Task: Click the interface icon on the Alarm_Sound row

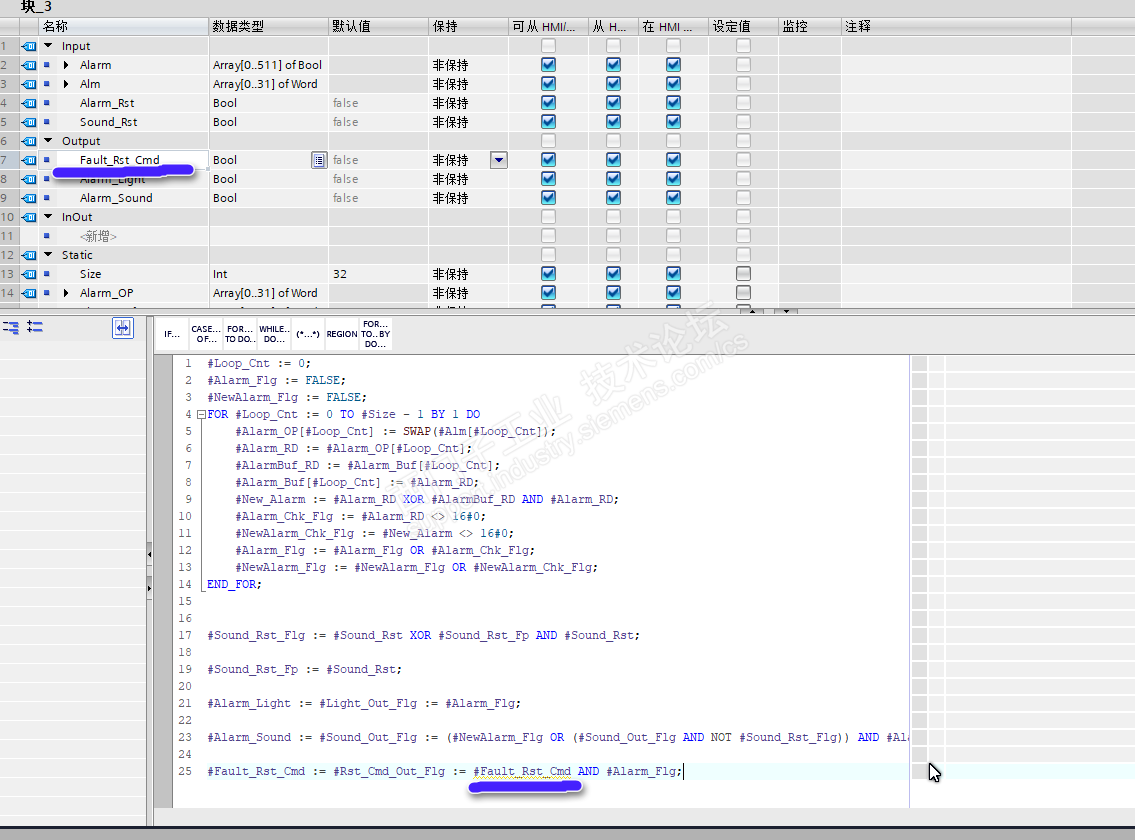Action: point(29,198)
